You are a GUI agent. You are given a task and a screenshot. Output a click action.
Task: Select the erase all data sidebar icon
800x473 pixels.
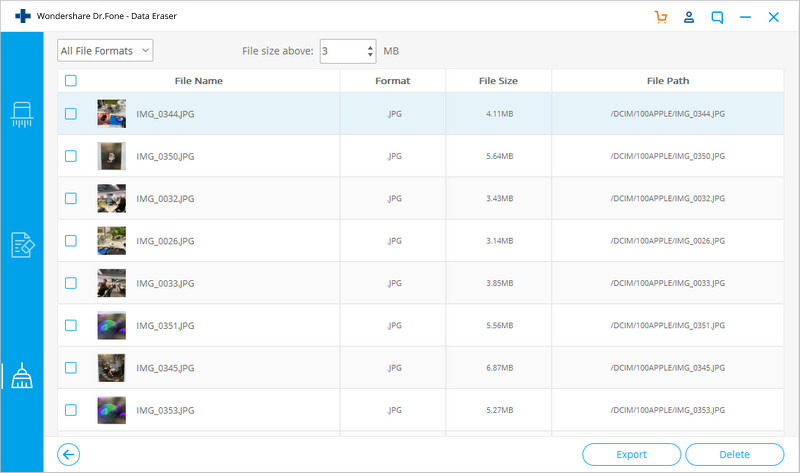[22, 114]
